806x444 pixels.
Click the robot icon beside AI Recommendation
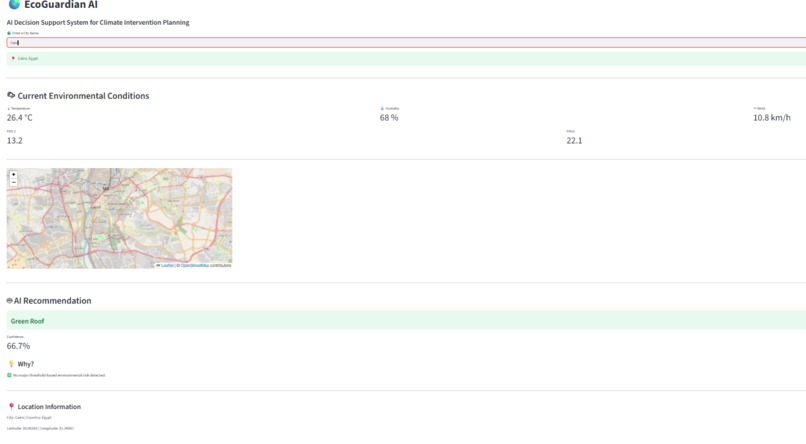pyautogui.click(x=9, y=301)
